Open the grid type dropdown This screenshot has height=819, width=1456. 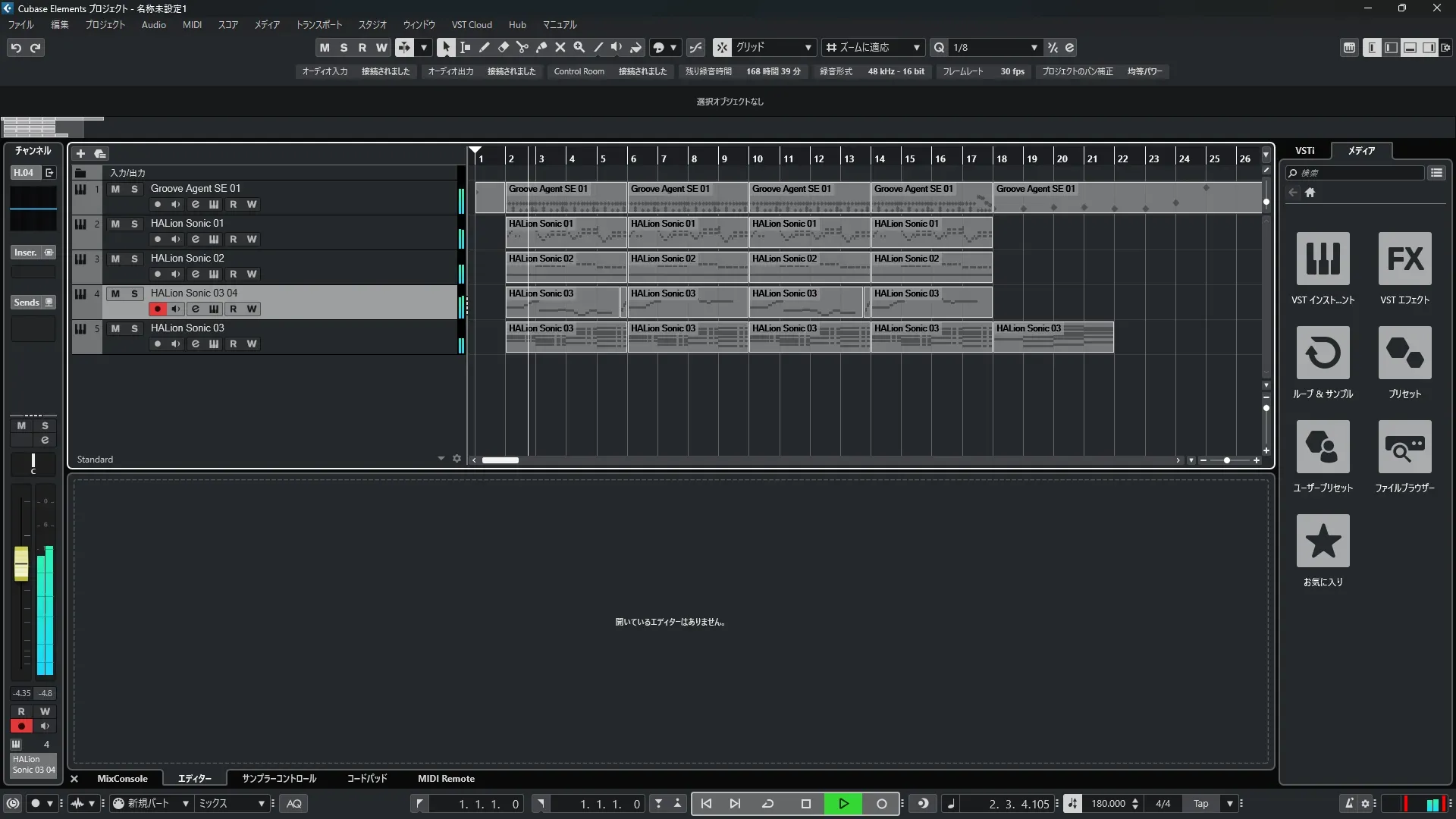point(808,47)
